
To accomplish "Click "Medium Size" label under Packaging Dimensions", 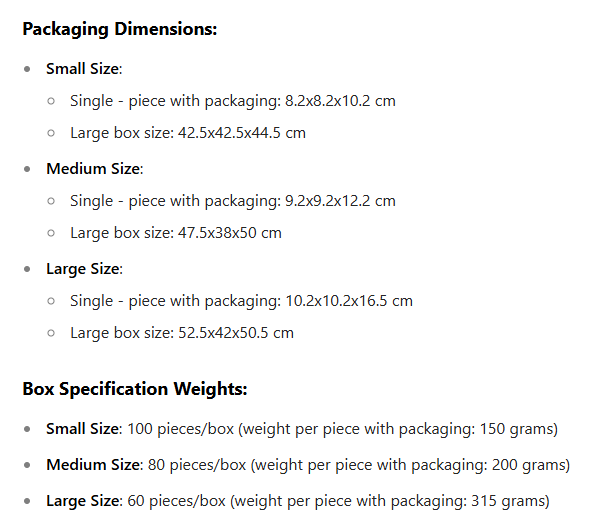I will click(94, 169).
